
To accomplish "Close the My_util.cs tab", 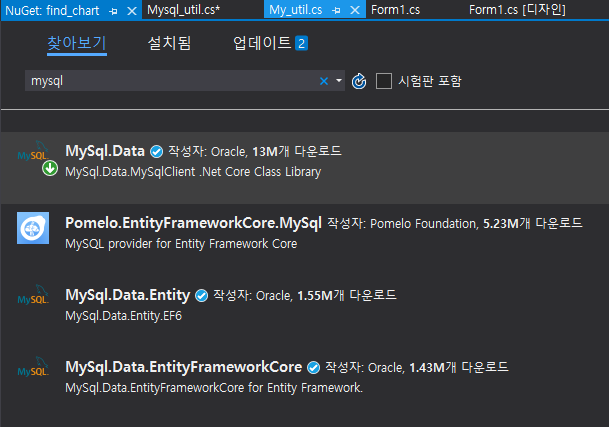I will point(355,10).
